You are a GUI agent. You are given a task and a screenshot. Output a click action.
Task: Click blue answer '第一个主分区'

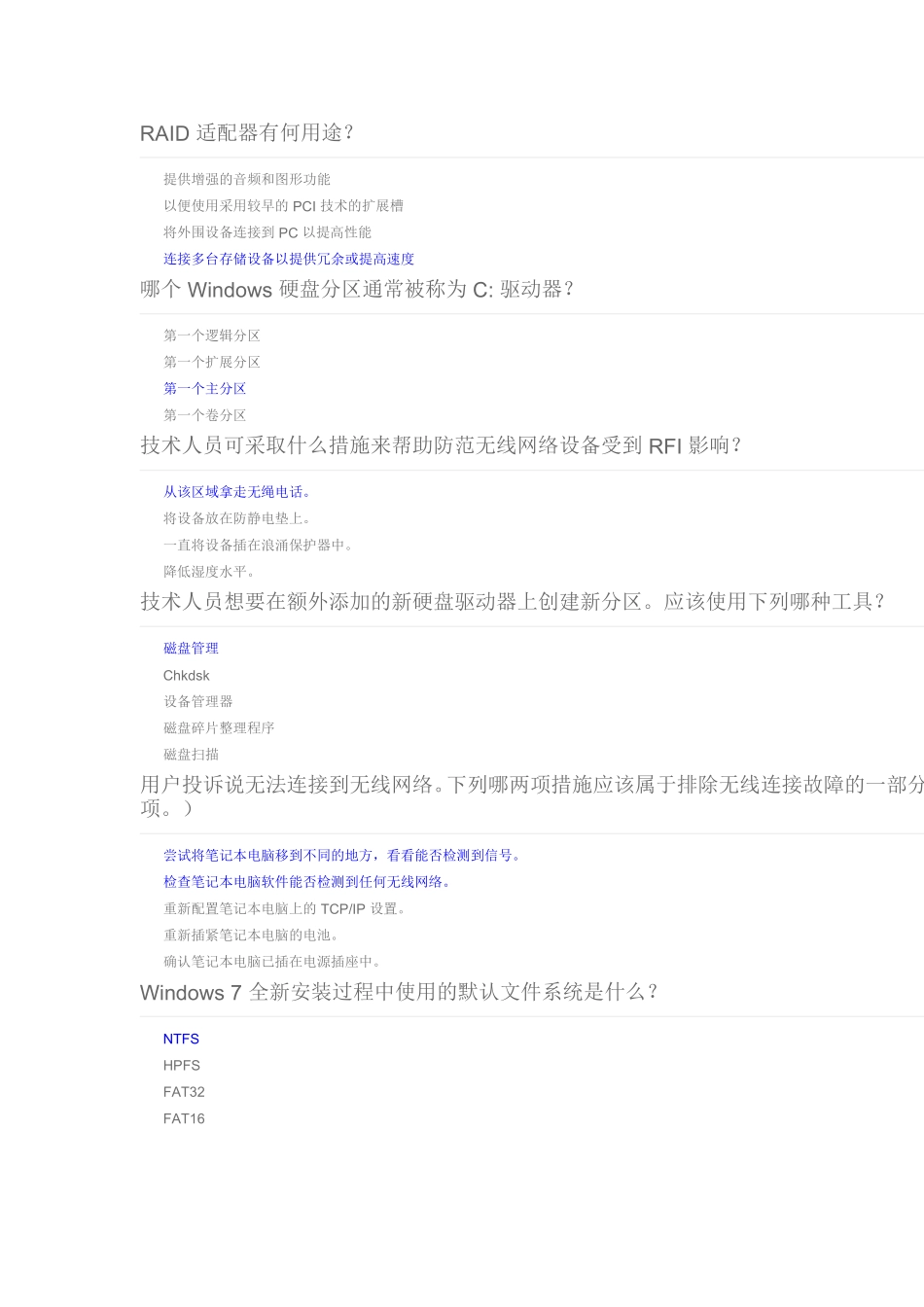[x=205, y=388]
